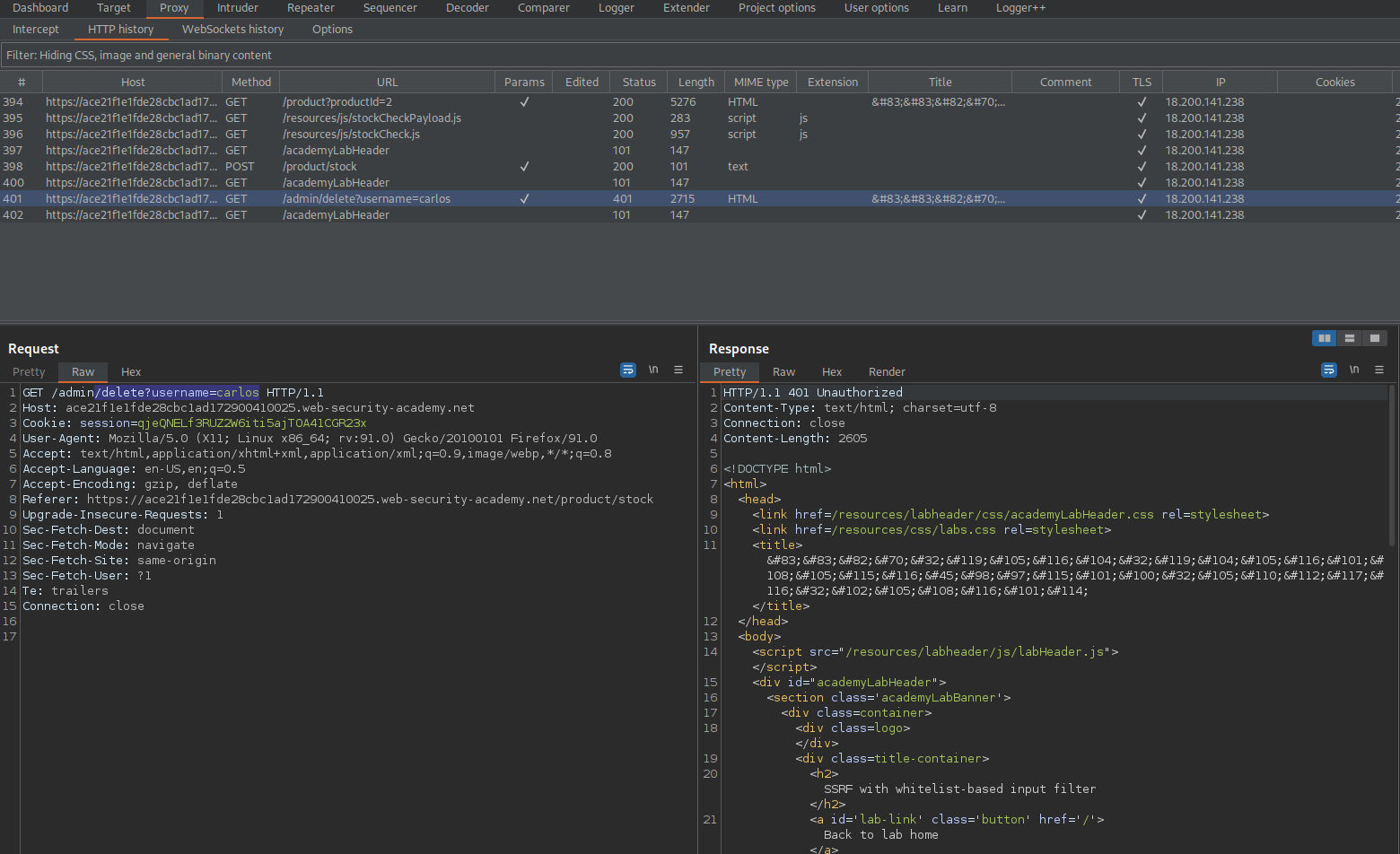Sort history by URL column header
This screenshot has width=1400, height=854.
pyautogui.click(x=388, y=82)
